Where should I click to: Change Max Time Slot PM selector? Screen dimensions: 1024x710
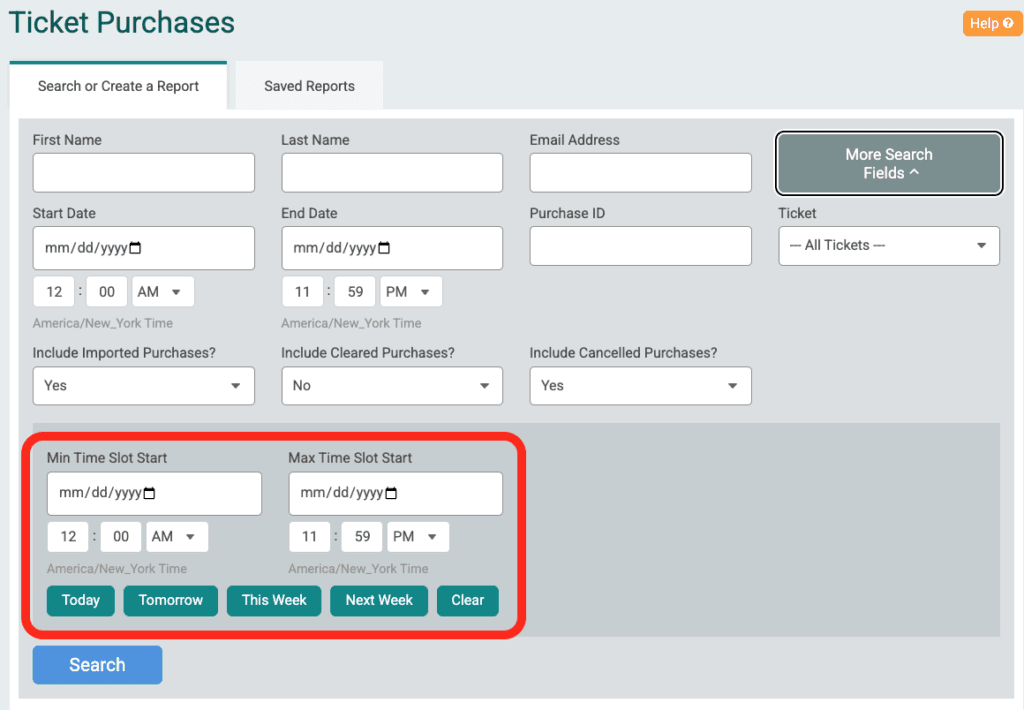(x=416, y=537)
